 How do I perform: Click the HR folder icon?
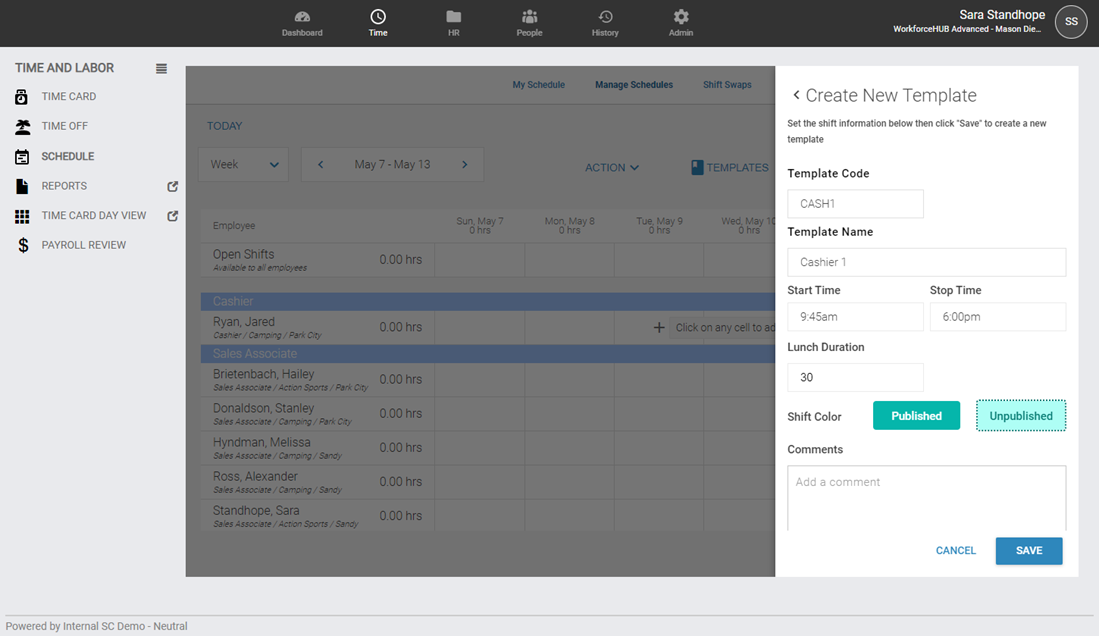(453, 17)
